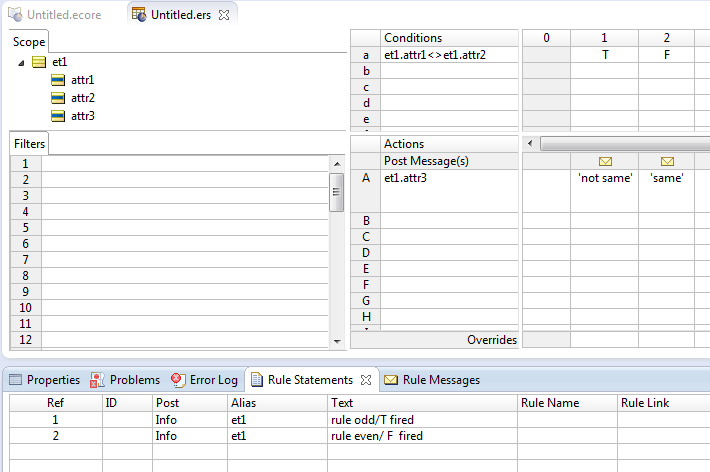Viewport: 710px width, 472px height.
Task: Open the Error Log view
Action: tap(204, 380)
